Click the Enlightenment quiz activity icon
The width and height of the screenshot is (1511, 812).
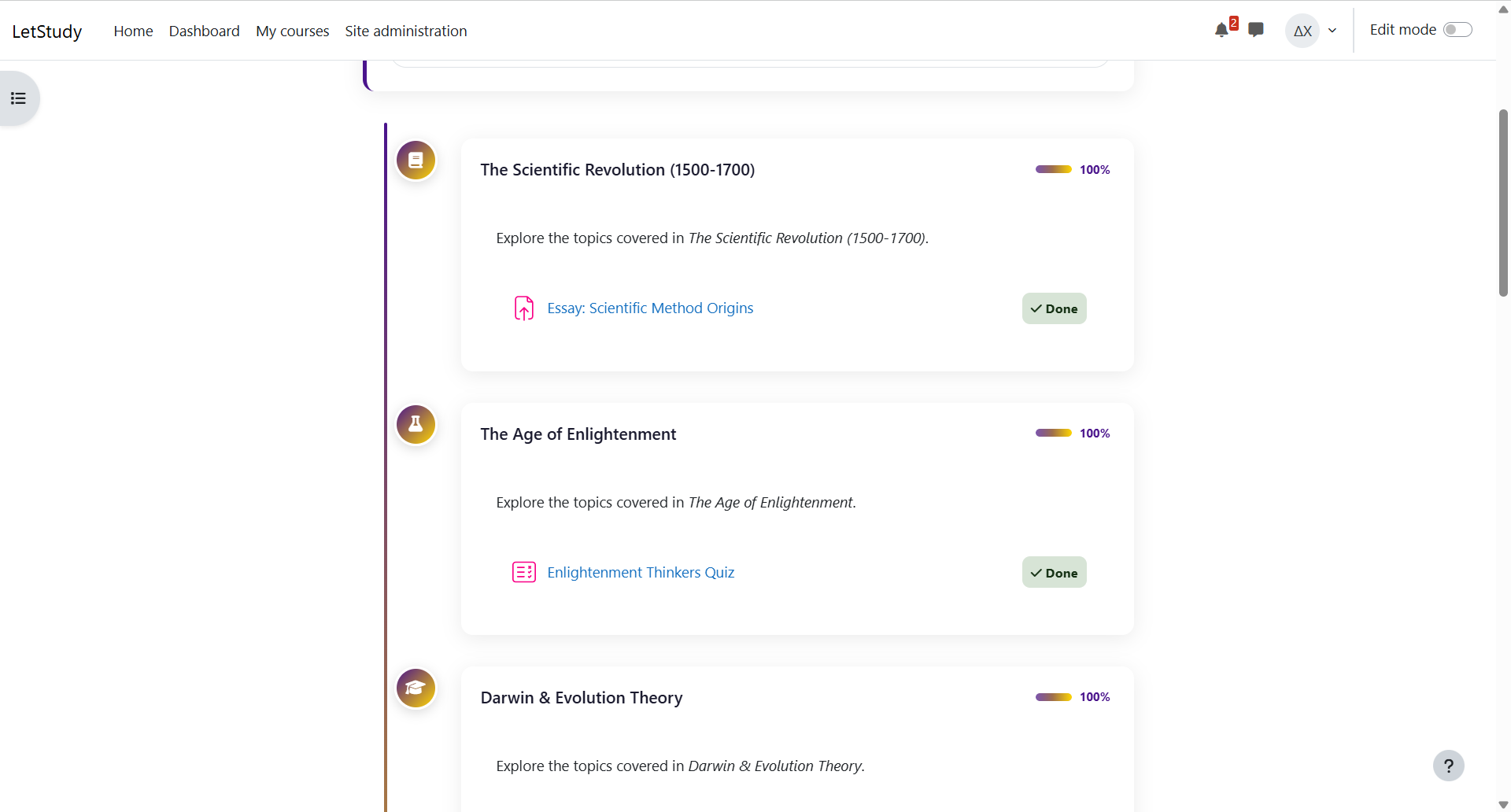tap(524, 572)
